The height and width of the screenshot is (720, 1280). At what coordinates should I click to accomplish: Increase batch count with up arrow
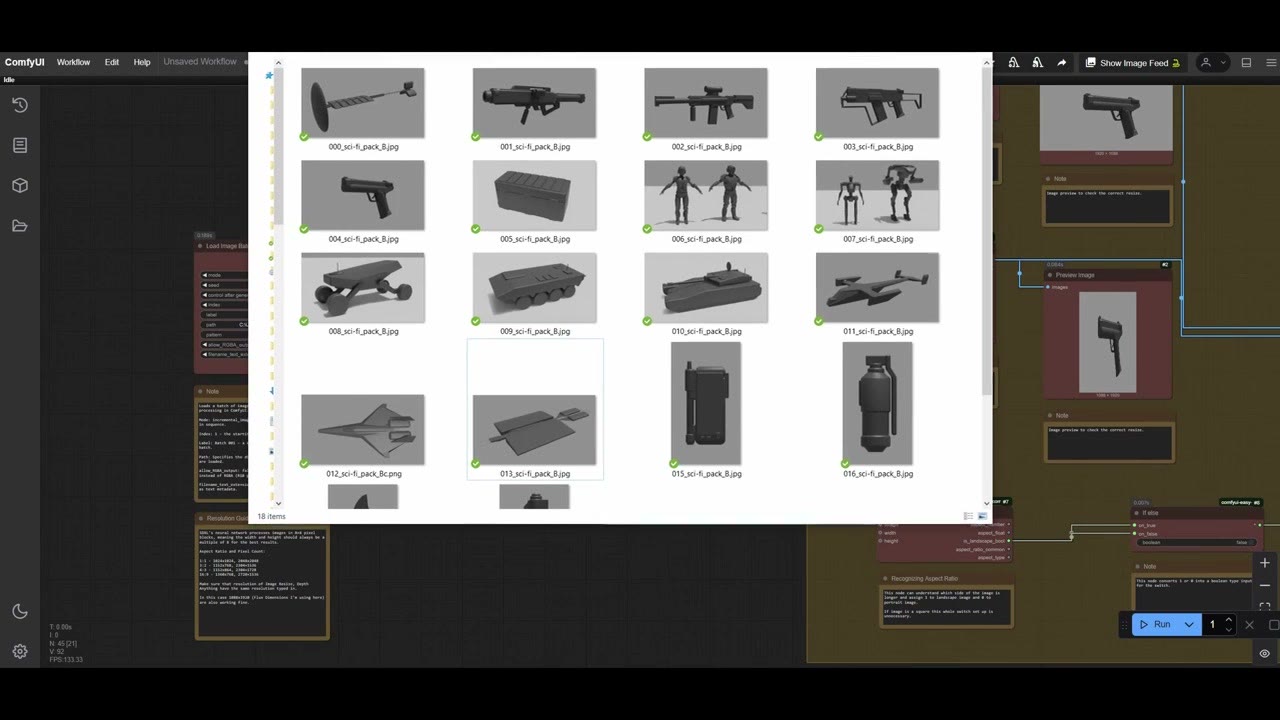1229,619
